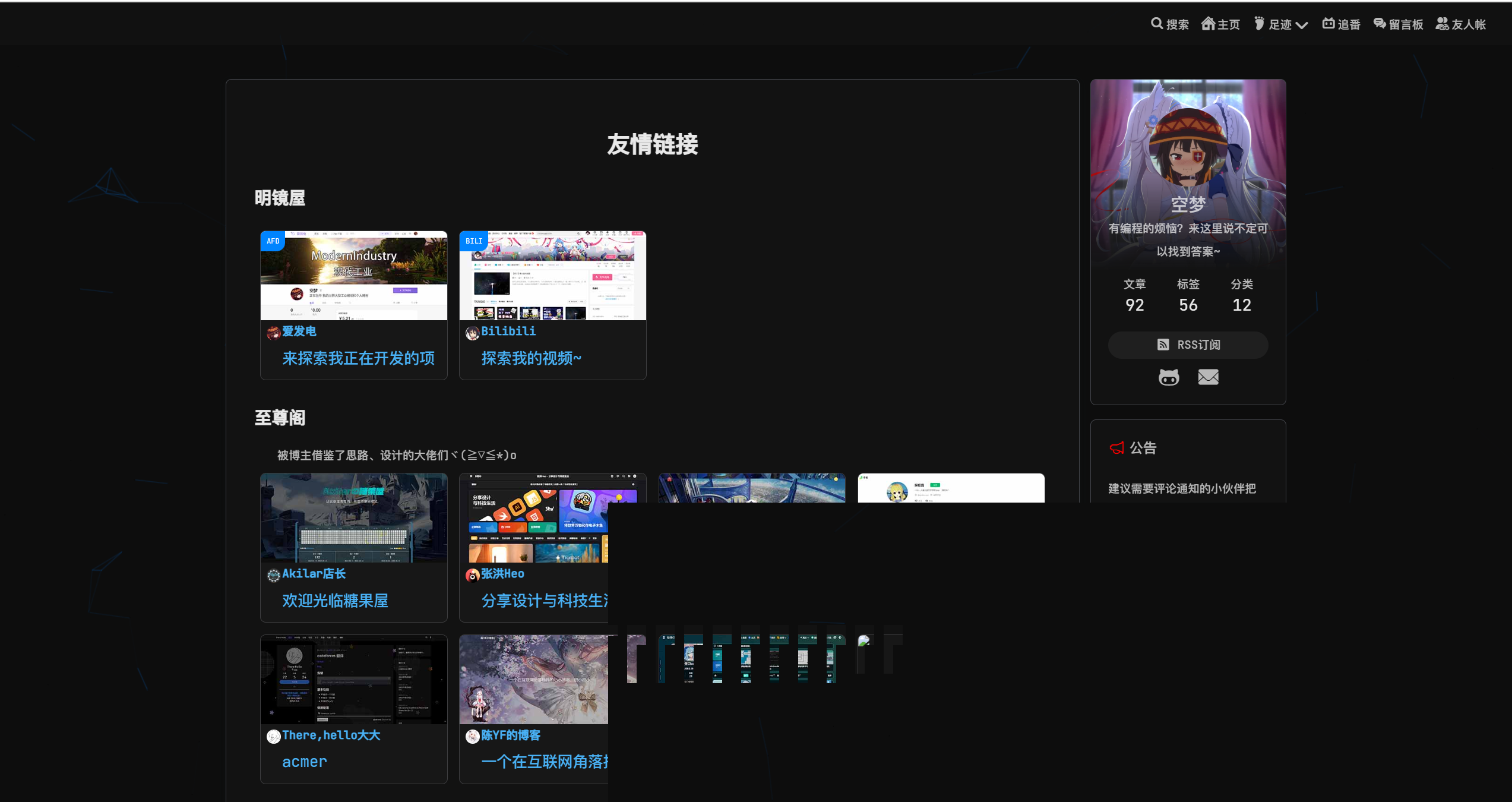The width and height of the screenshot is (1512, 802).
Task: Go to 主页 in the navigation bar
Action: tap(1220, 24)
